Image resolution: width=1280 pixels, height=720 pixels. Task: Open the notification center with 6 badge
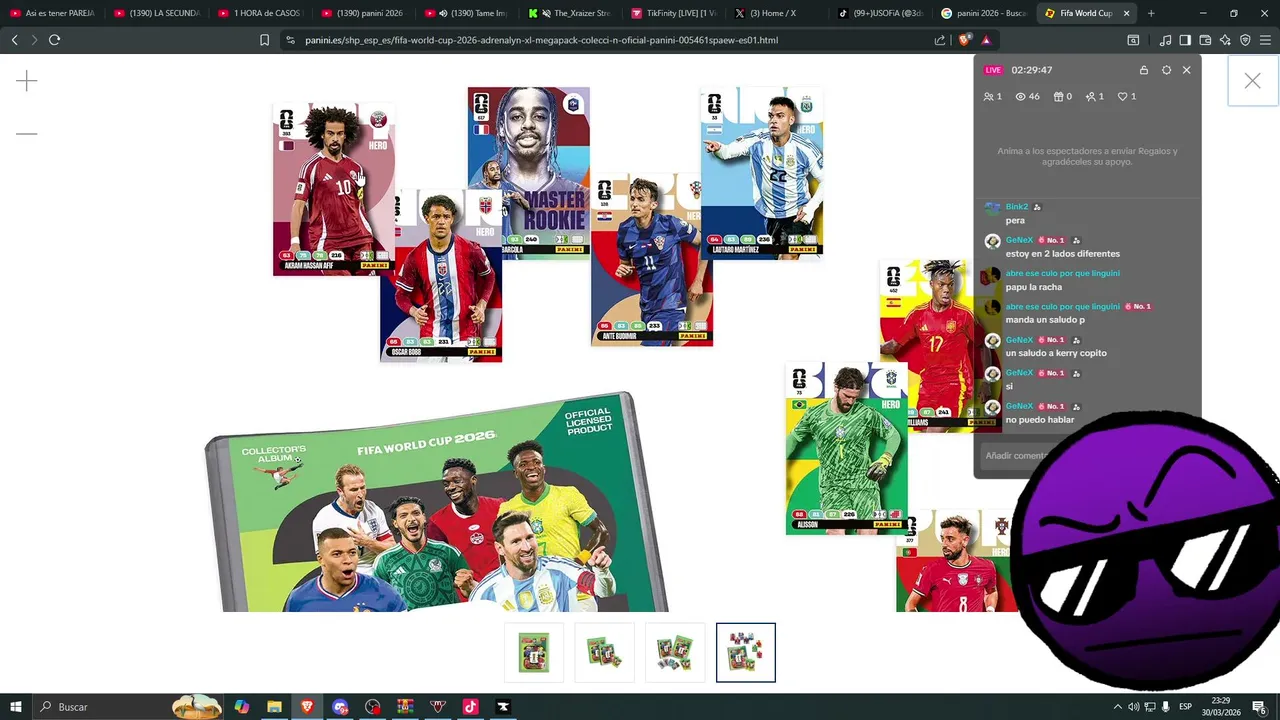pyautogui.click(x=1259, y=707)
